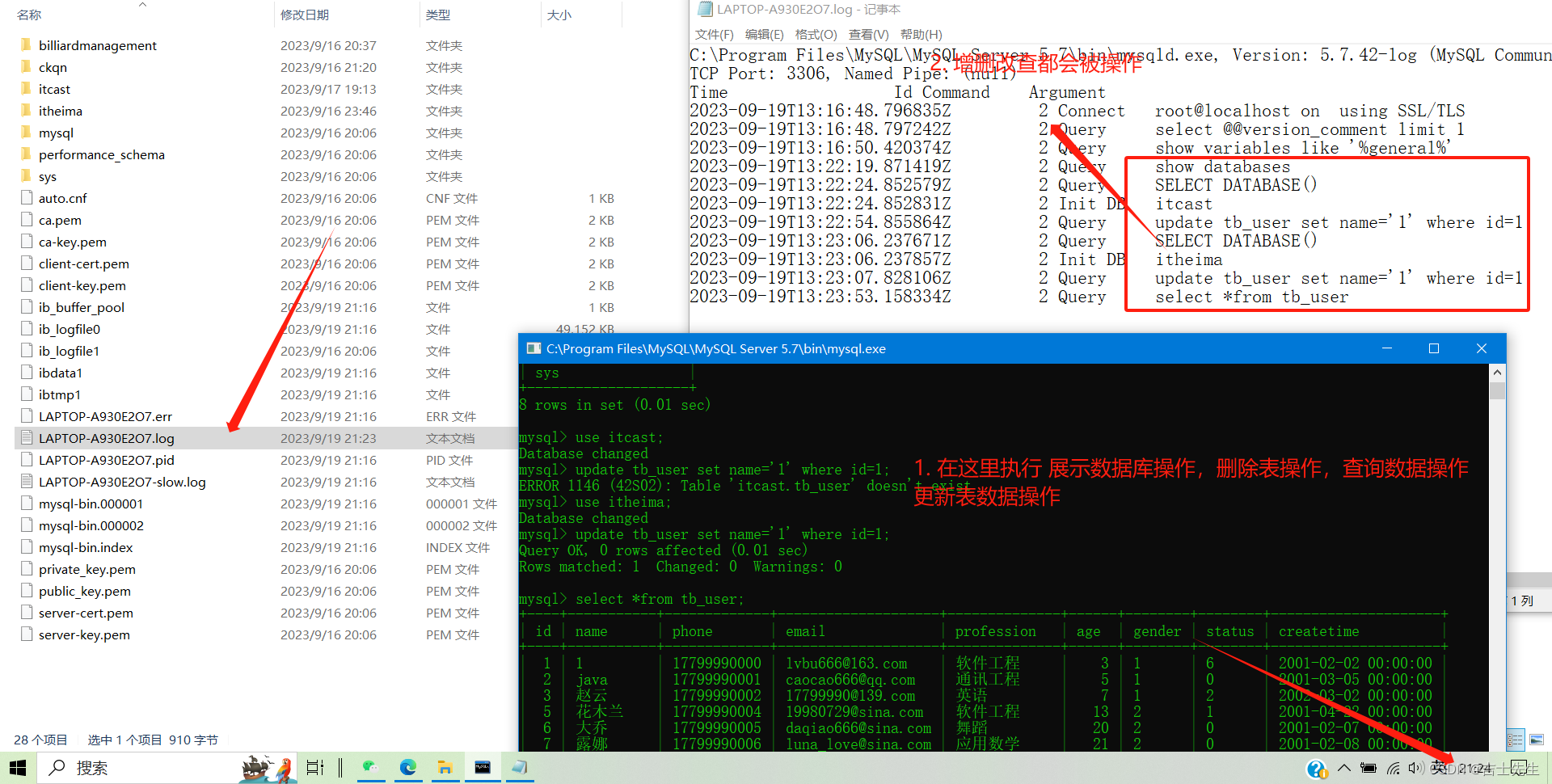This screenshot has width=1552, height=784.
Task: Click the mysql.exe title bar icon
Action: (533, 348)
